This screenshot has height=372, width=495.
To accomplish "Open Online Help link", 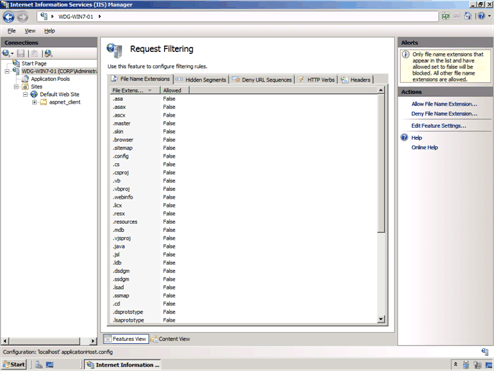I will tap(424, 147).
